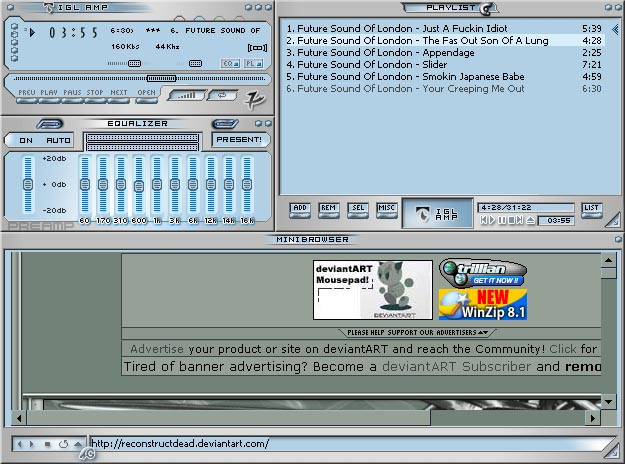Open the WinZip 8.1 advertisement banner

pyautogui.click(x=483, y=305)
